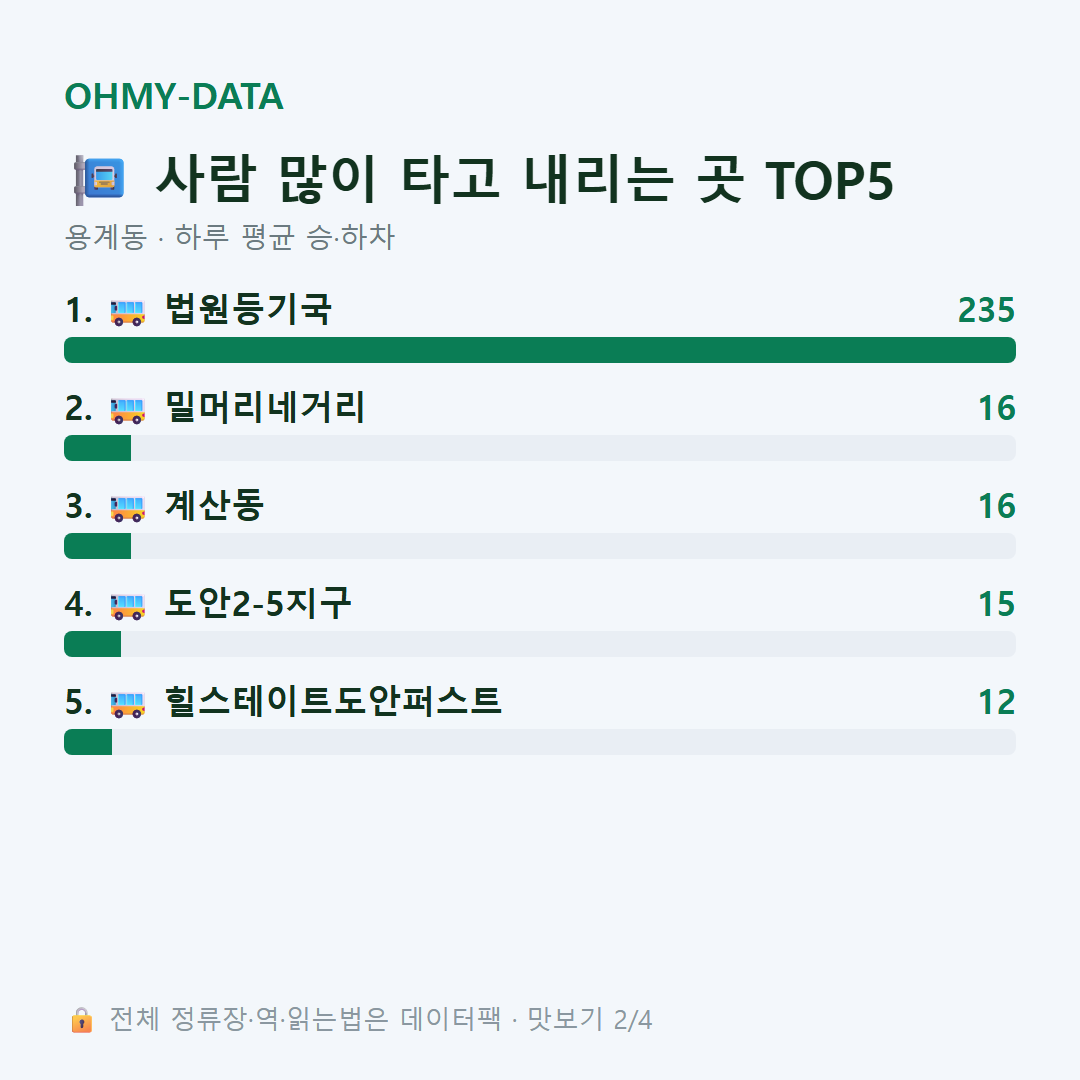Click the OHMY-DATA brand label

(174, 96)
